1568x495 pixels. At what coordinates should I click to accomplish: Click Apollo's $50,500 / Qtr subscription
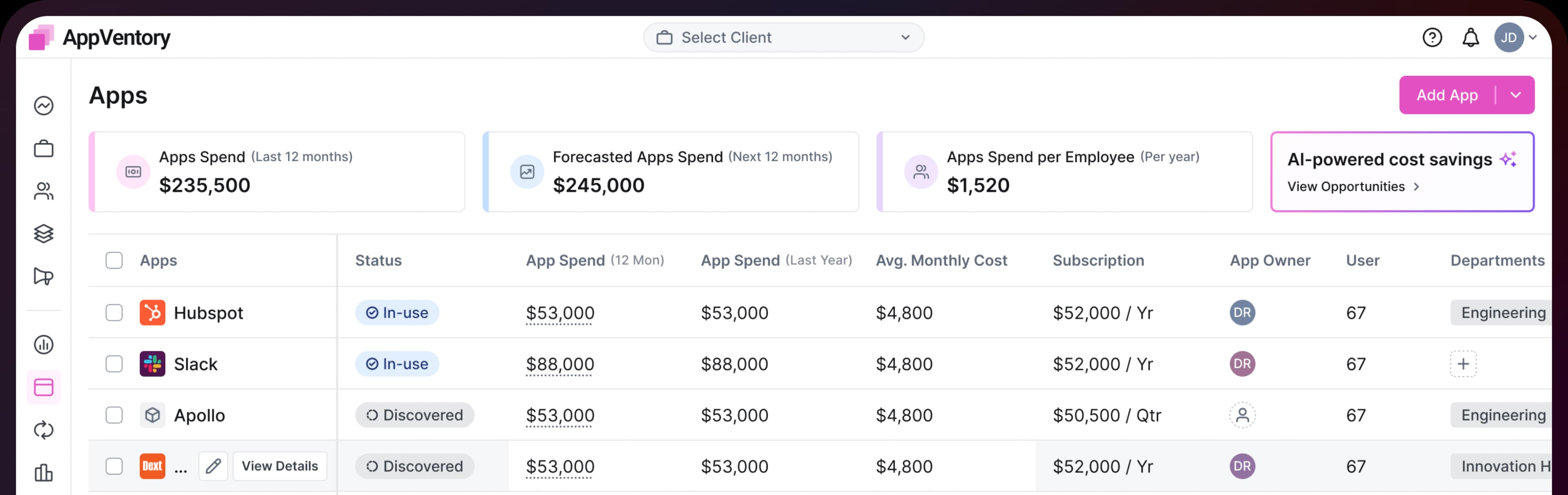[1107, 415]
